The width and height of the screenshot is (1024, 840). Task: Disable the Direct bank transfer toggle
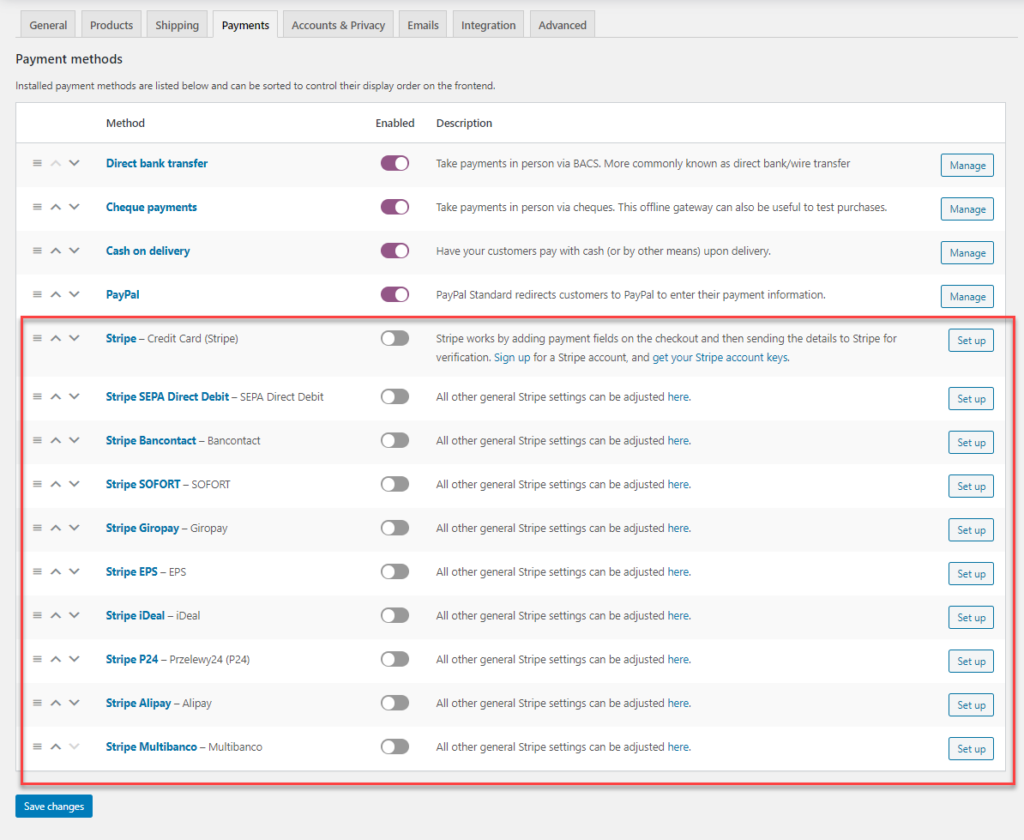click(395, 163)
